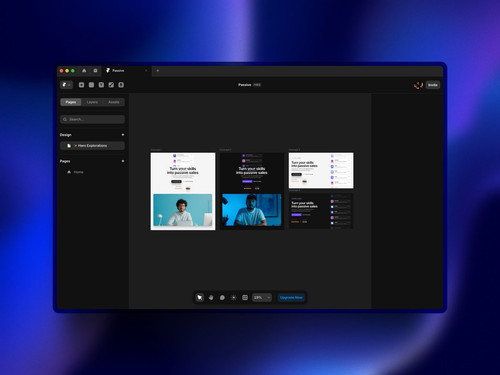Click the purple button in dark tall frame
The image size is (500, 375).
pos(247,181)
